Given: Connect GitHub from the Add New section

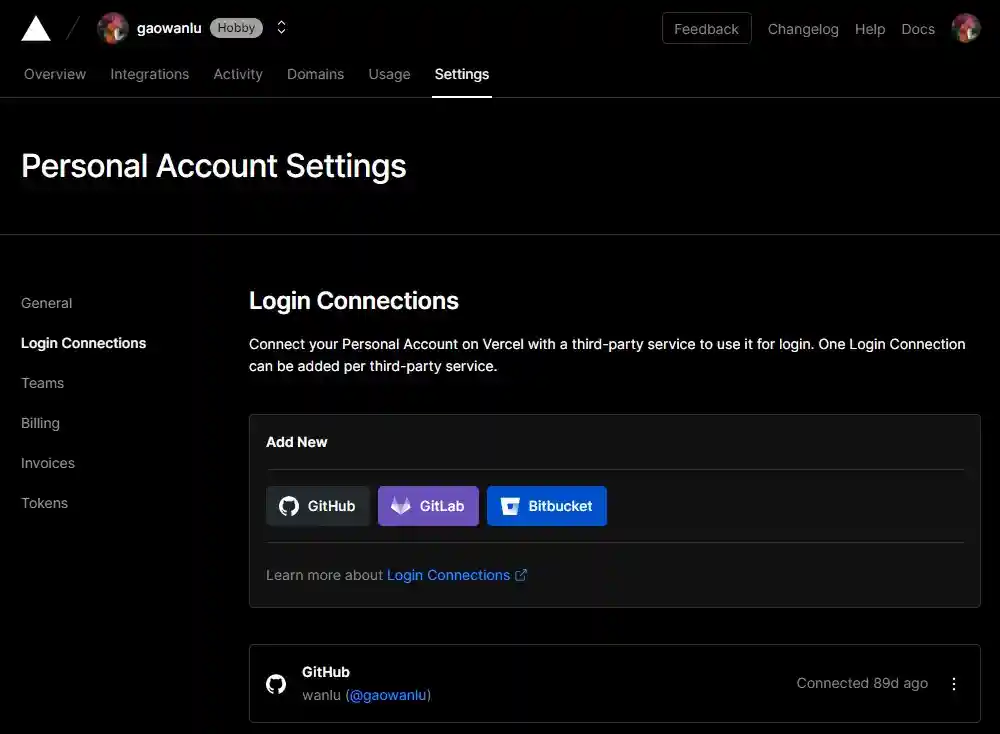Looking at the screenshot, I should click(x=317, y=506).
